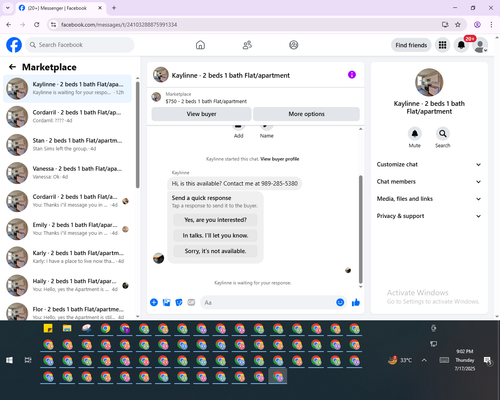The width and height of the screenshot is (500, 400).
Task: Expand Privacy & support section
Action: tap(429, 216)
